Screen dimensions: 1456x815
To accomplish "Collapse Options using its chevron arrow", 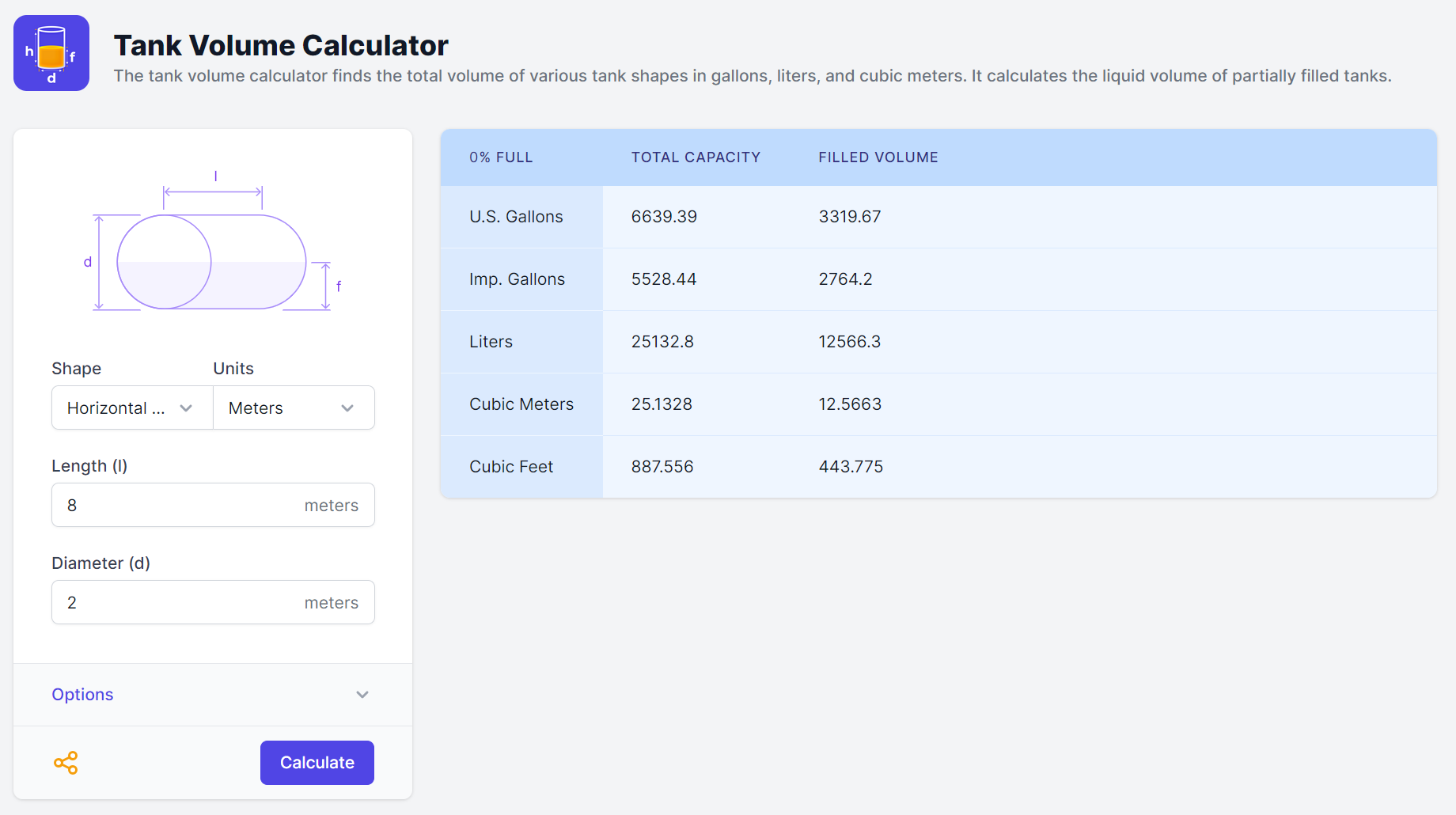I will [362, 694].
